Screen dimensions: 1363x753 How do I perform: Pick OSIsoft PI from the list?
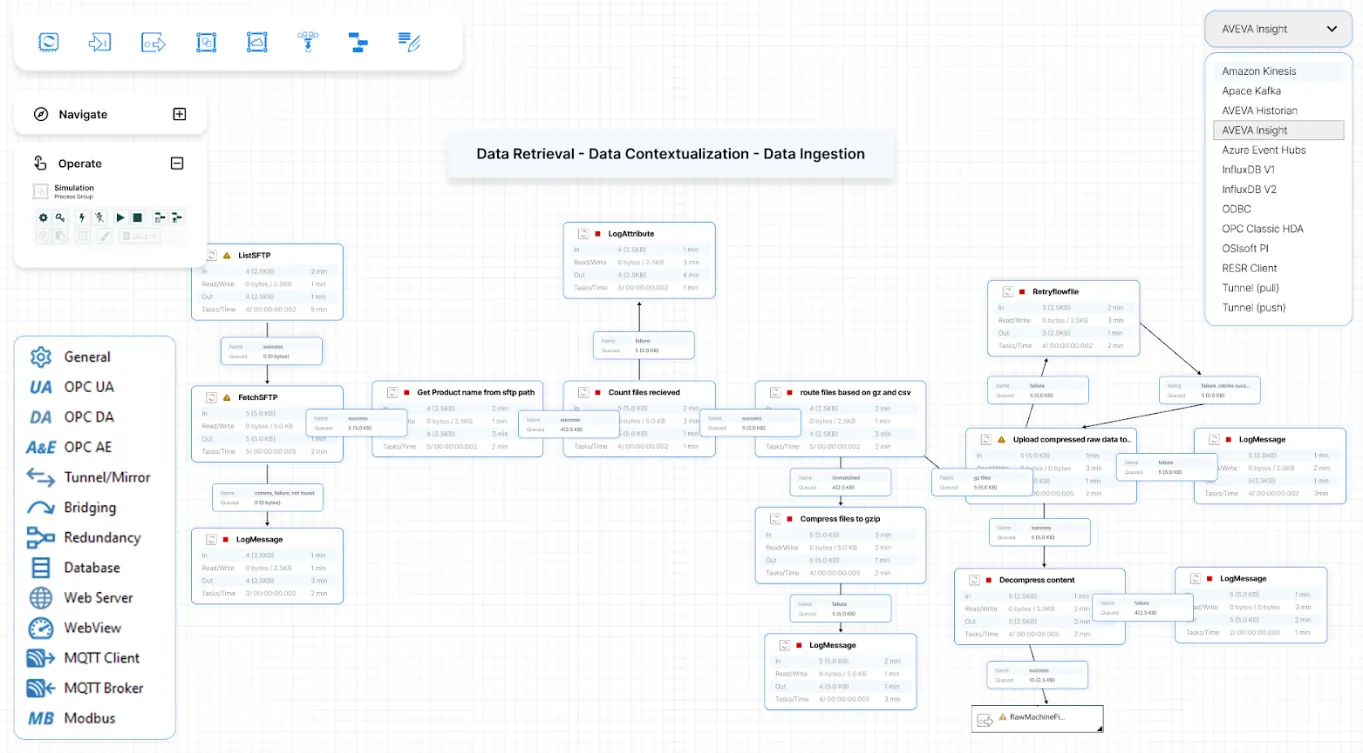(x=1279, y=248)
